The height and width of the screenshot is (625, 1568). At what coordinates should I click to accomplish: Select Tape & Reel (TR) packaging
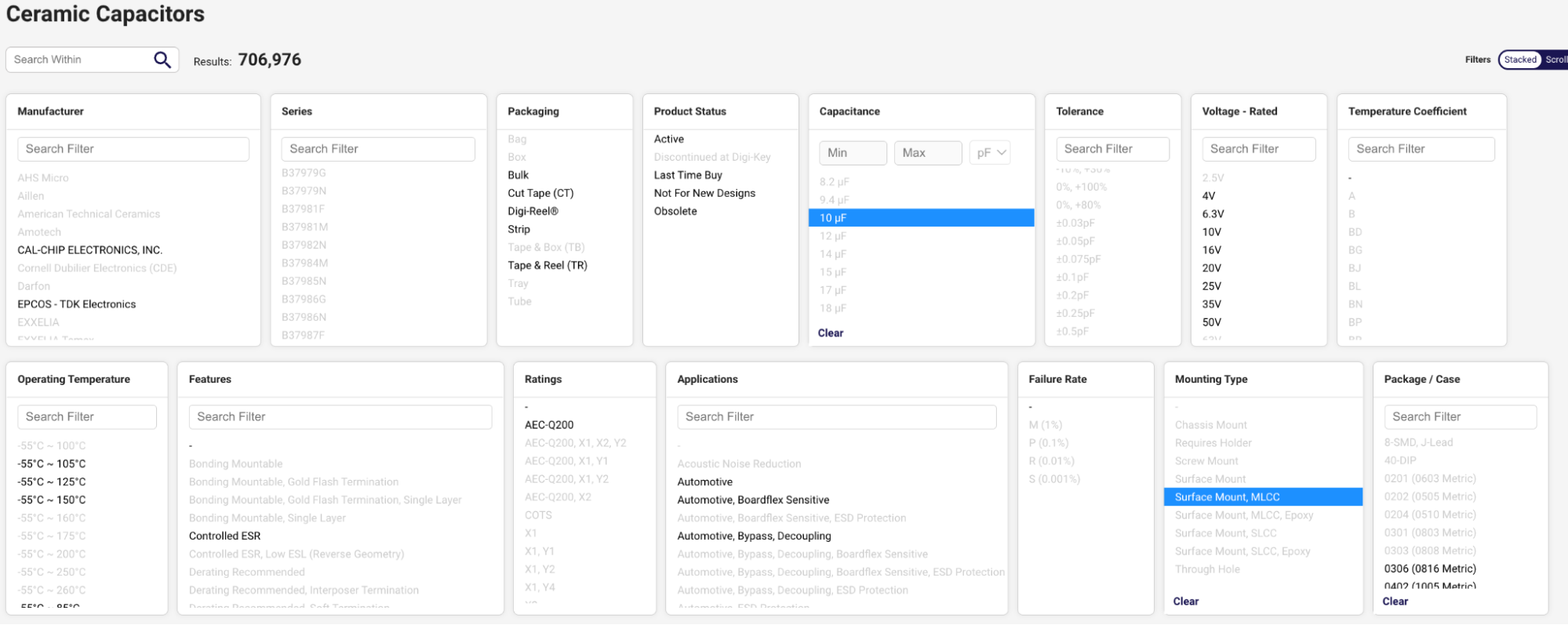coord(548,265)
